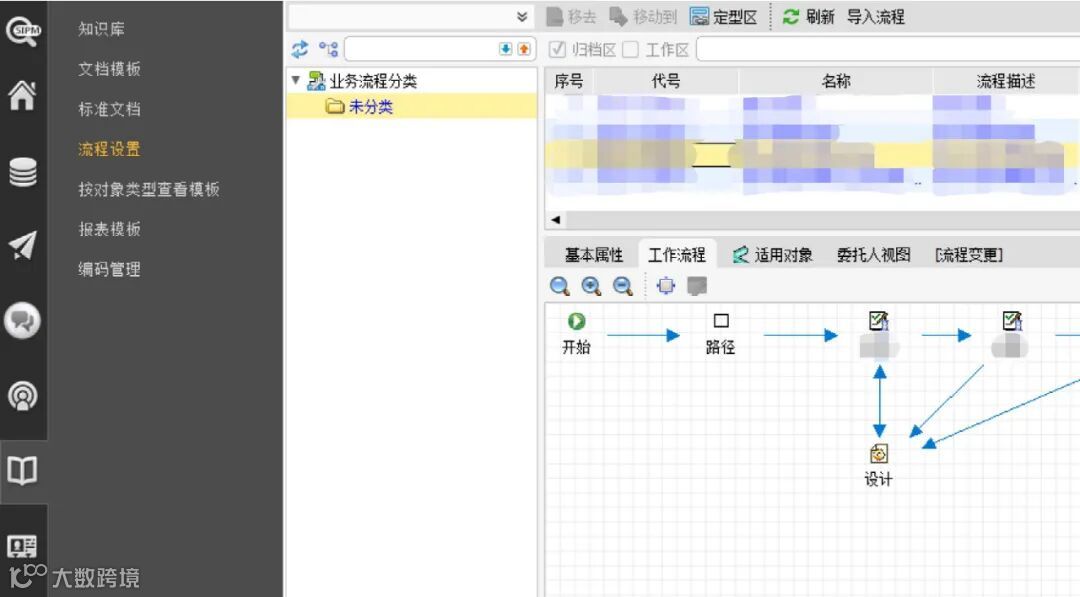Toggle the 工作区 checkbox
Image resolution: width=1080 pixels, height=597 pixels.
coord(630,50)
